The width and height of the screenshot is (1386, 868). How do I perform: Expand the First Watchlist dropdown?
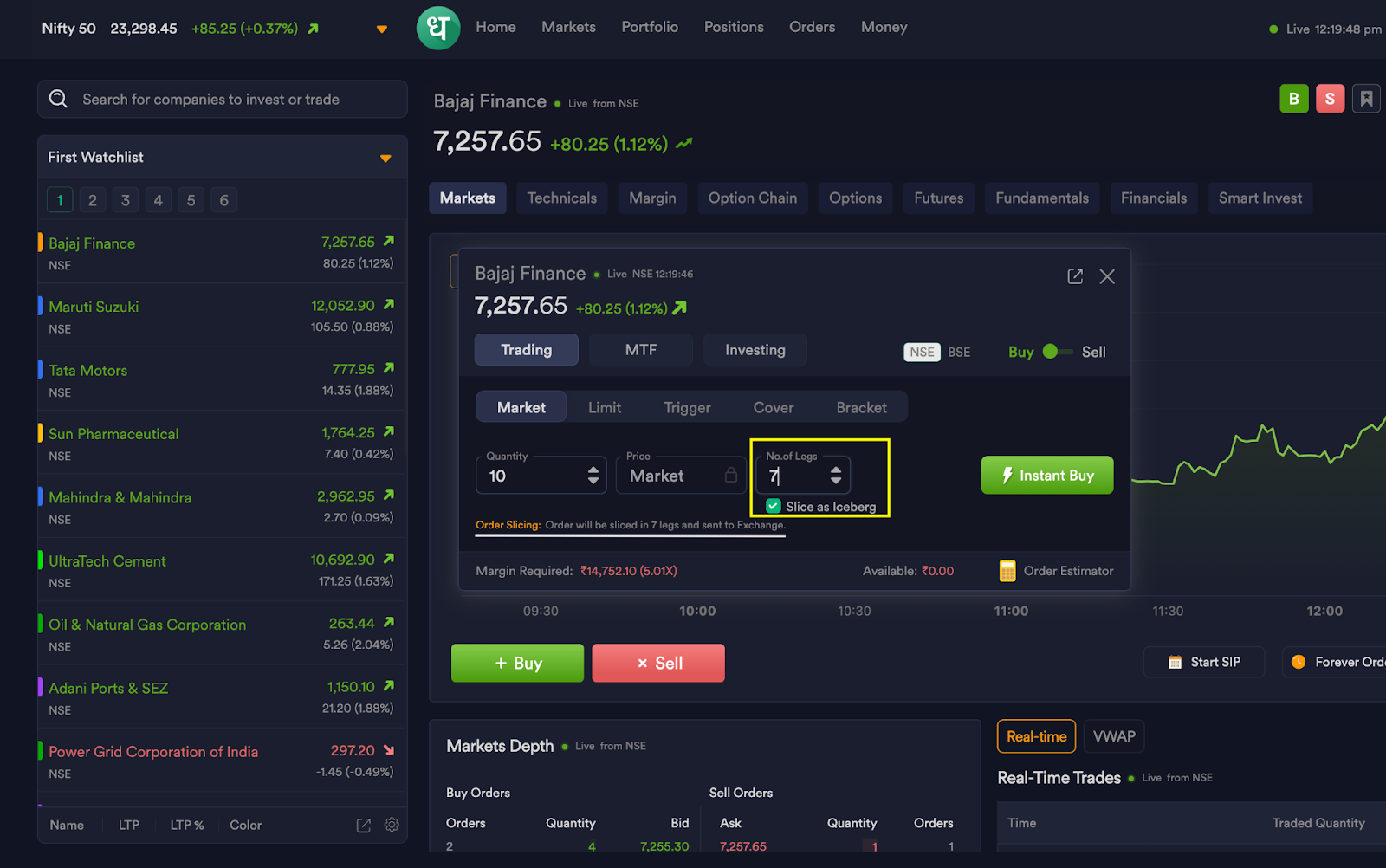[385, 158]
